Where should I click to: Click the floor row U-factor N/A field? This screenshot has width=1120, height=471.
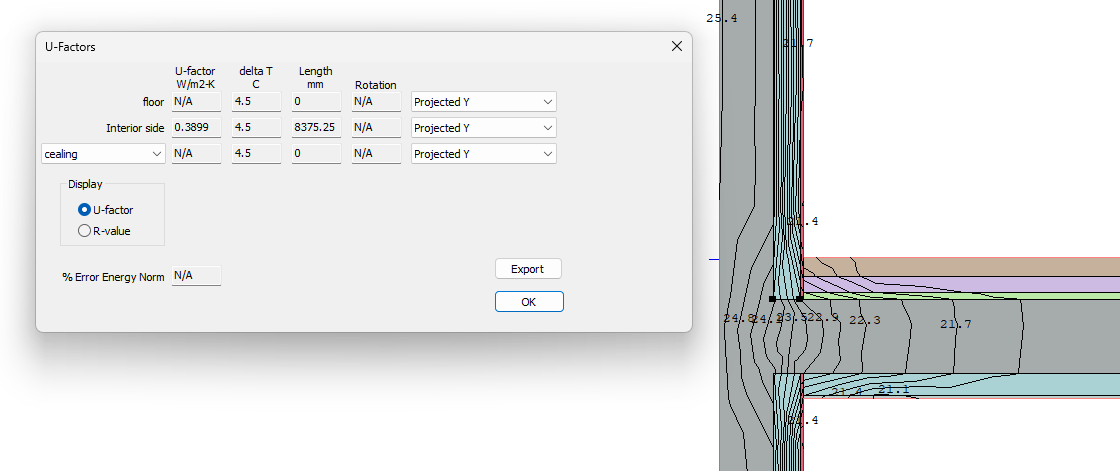tap(196, 102)
